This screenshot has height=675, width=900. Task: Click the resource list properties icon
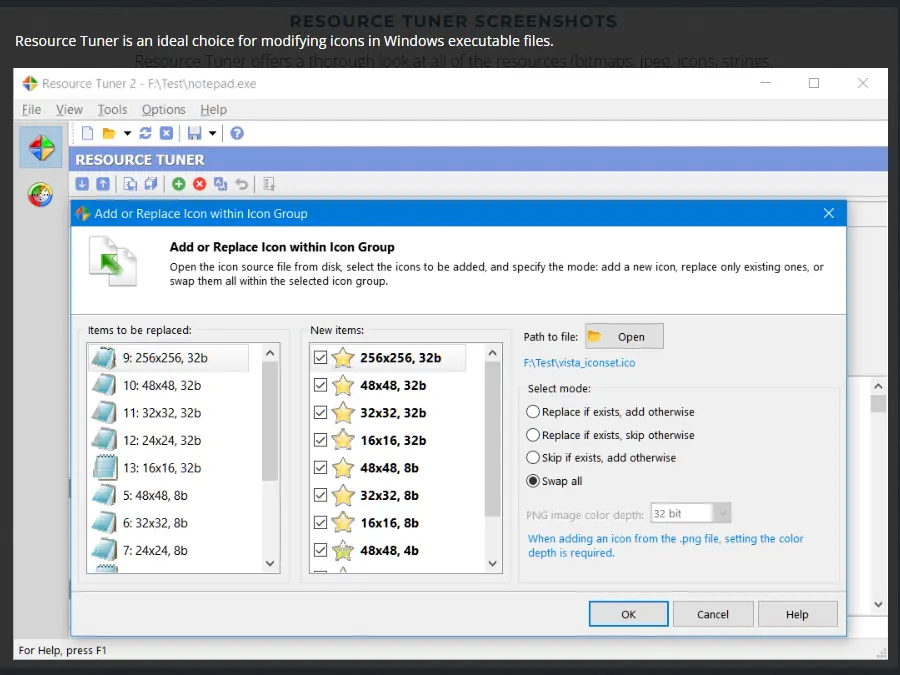[x=269, y=184]
